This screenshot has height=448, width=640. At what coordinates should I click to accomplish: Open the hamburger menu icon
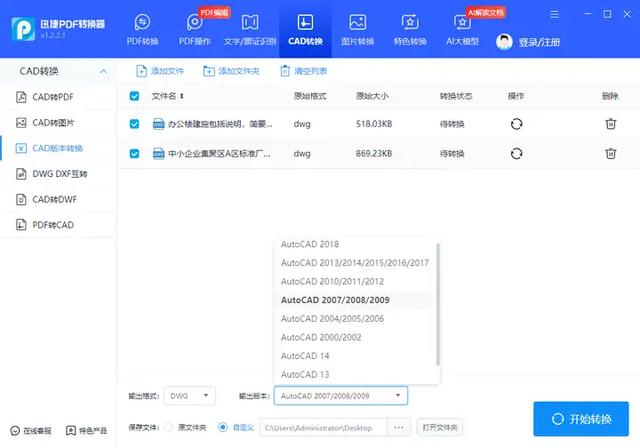554,15
